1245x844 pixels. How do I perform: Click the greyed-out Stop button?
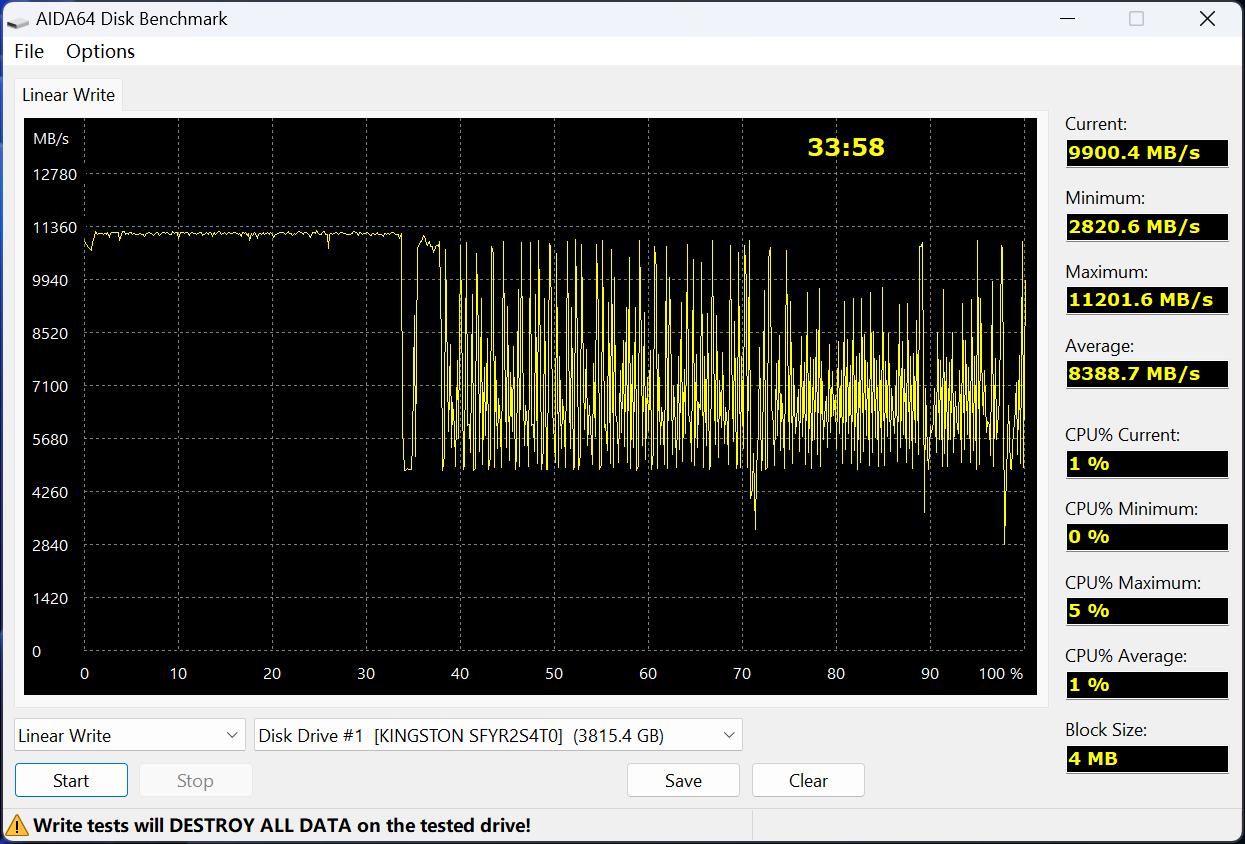pos(195,781)
